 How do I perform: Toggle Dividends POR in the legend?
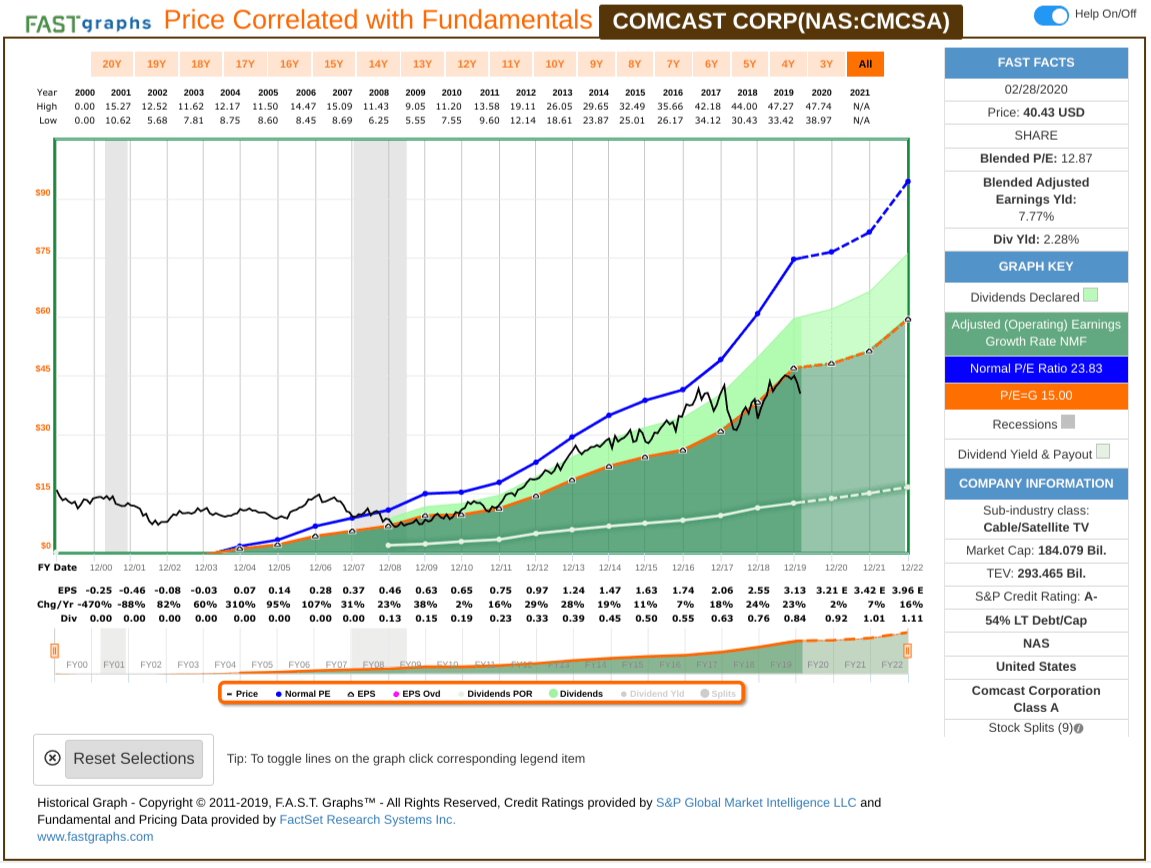(495, 694)
